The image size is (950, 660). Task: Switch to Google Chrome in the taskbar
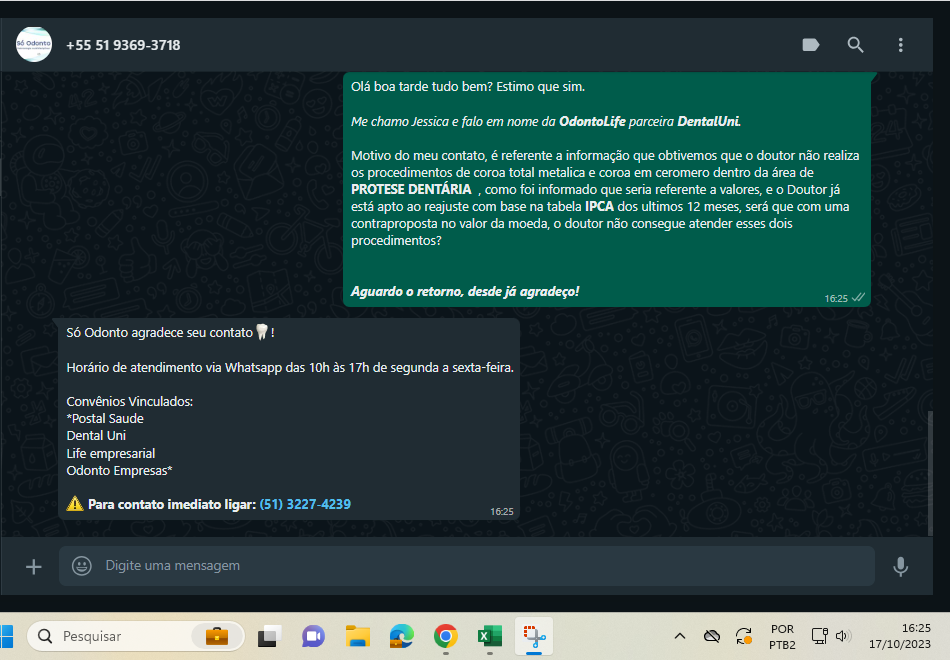[x=445, y=636]
